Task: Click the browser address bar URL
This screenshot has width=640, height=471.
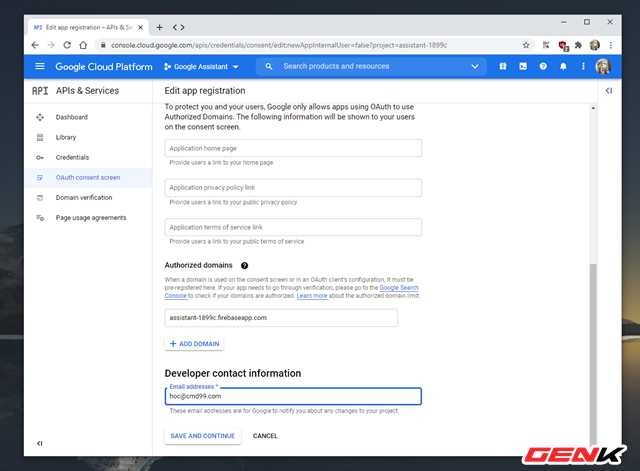Action: [279, 45]
